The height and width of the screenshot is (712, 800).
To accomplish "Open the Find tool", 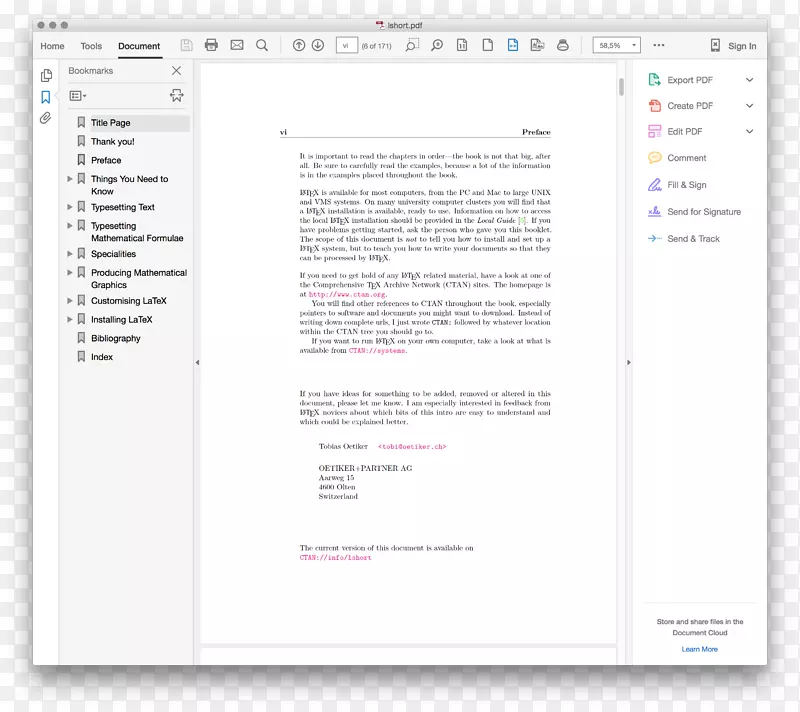I will (x=260, y=45).
